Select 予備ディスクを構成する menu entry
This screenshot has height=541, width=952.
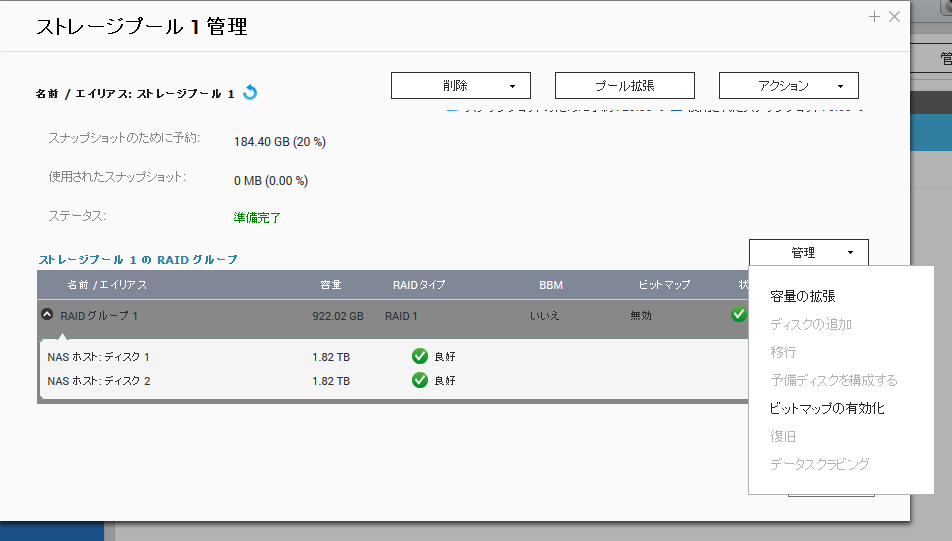[834, 380]
